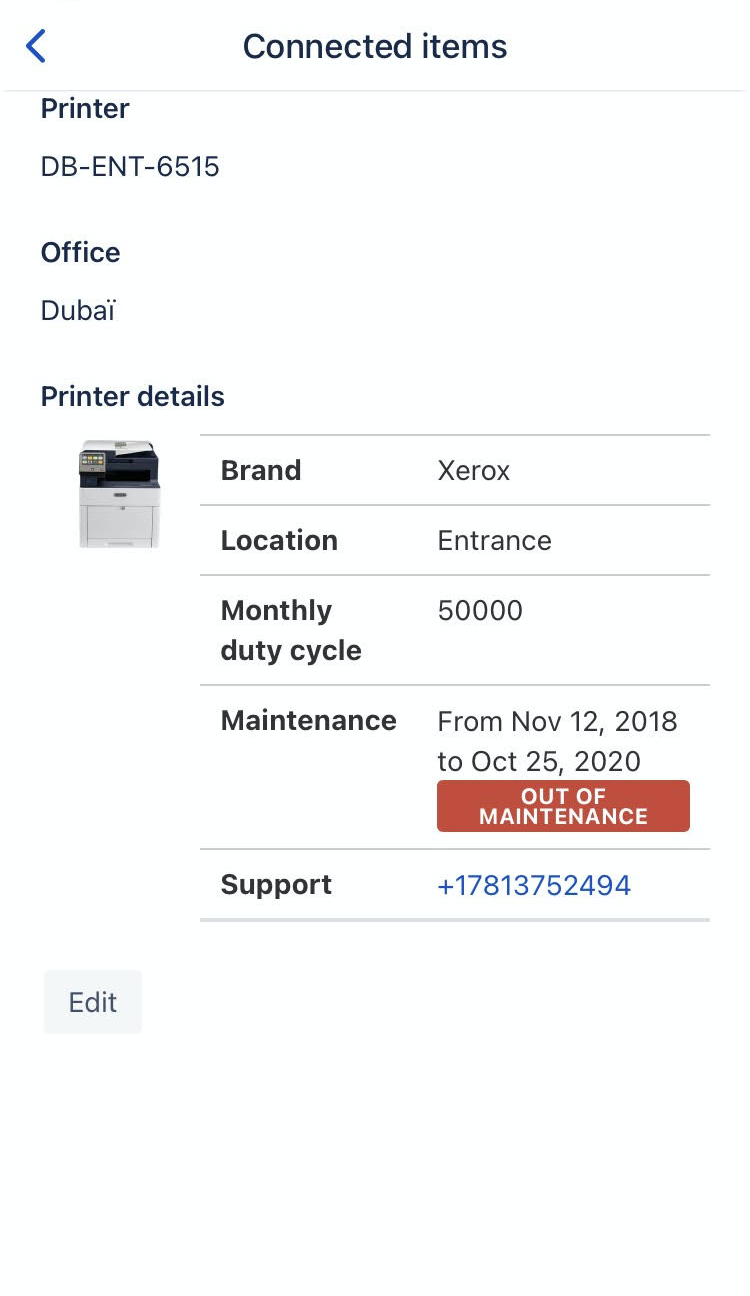Click the Maintenance row label
Screen dimensions: 750x1296
point(308,720)
